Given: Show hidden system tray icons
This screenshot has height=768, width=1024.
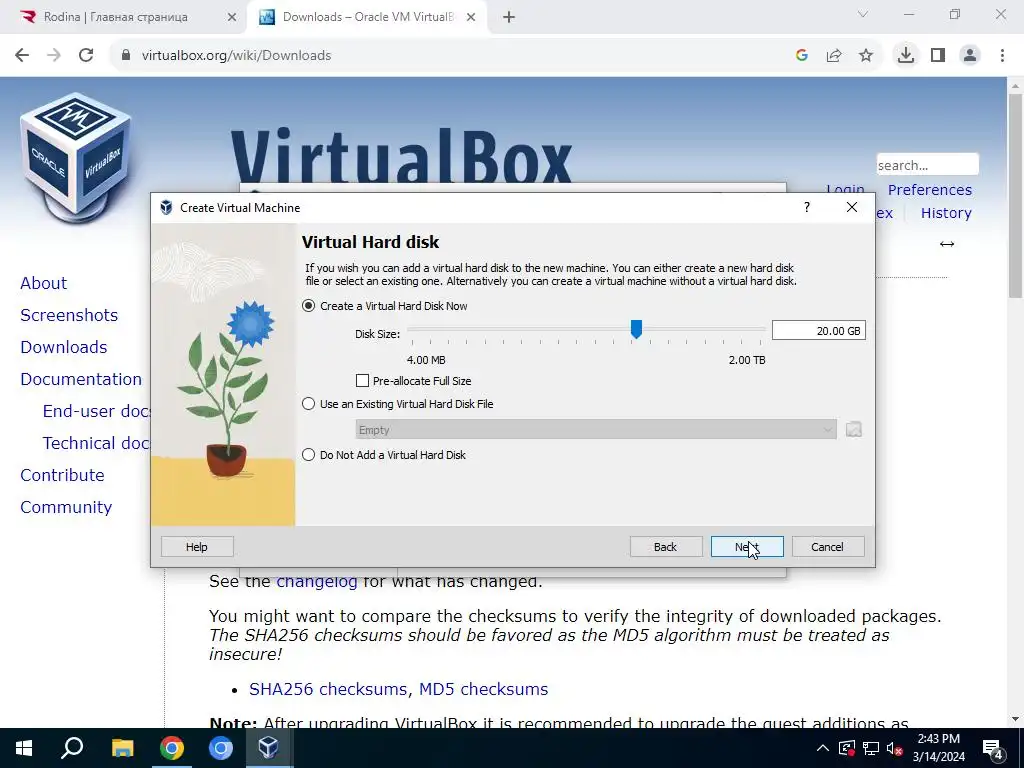Looking at the screenshot, I should (823, 748).
